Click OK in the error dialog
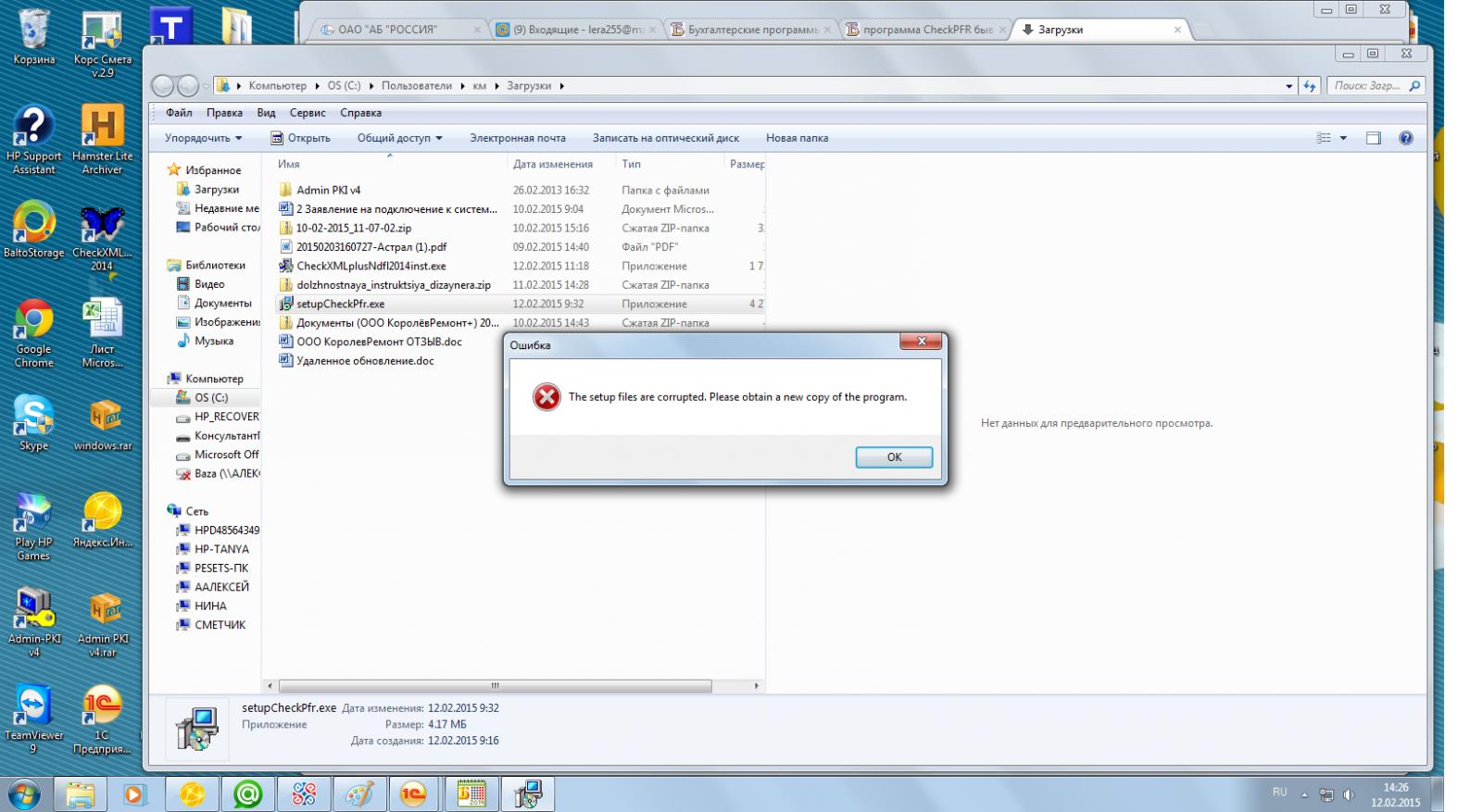The width and height of the screenshot is (1482, 812). click(893, 456)
